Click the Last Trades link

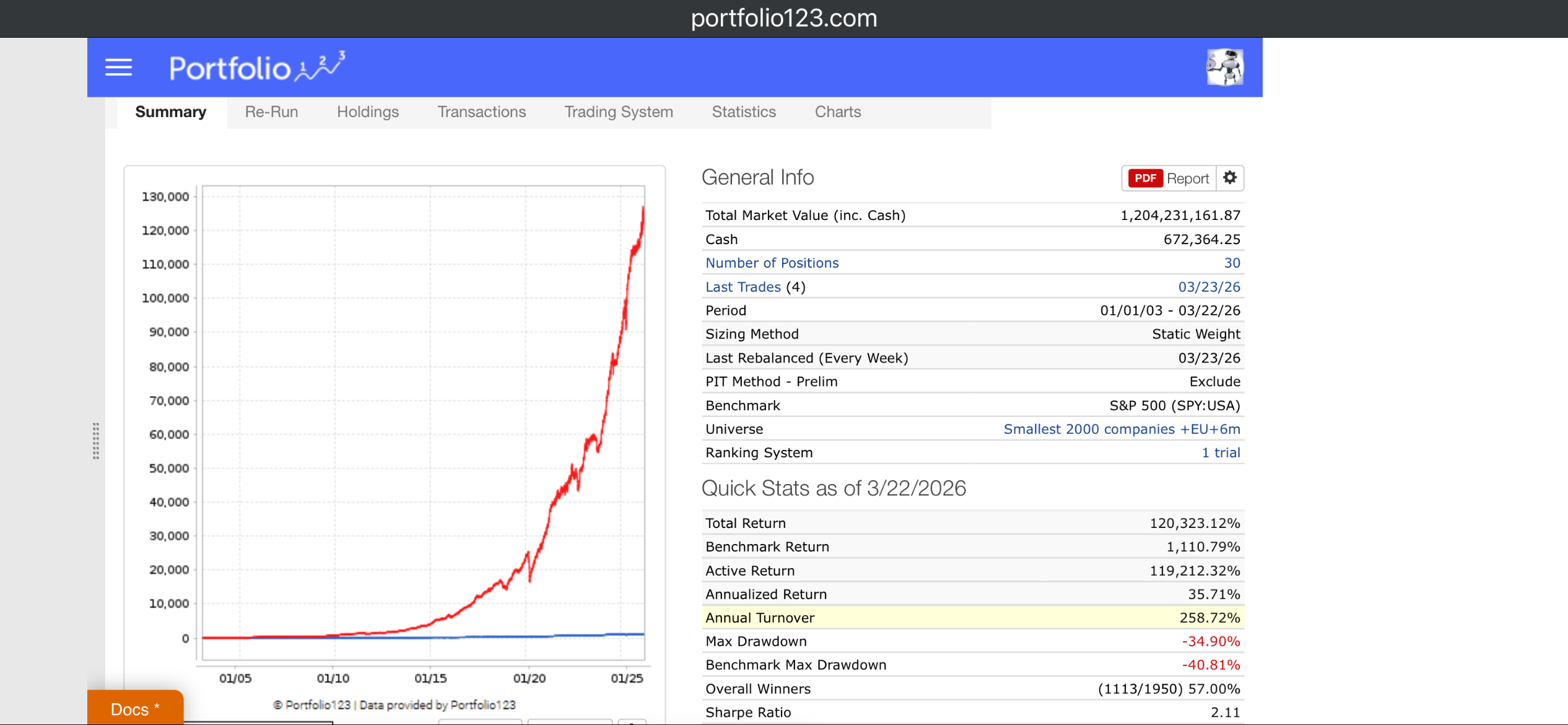[743, 287]
